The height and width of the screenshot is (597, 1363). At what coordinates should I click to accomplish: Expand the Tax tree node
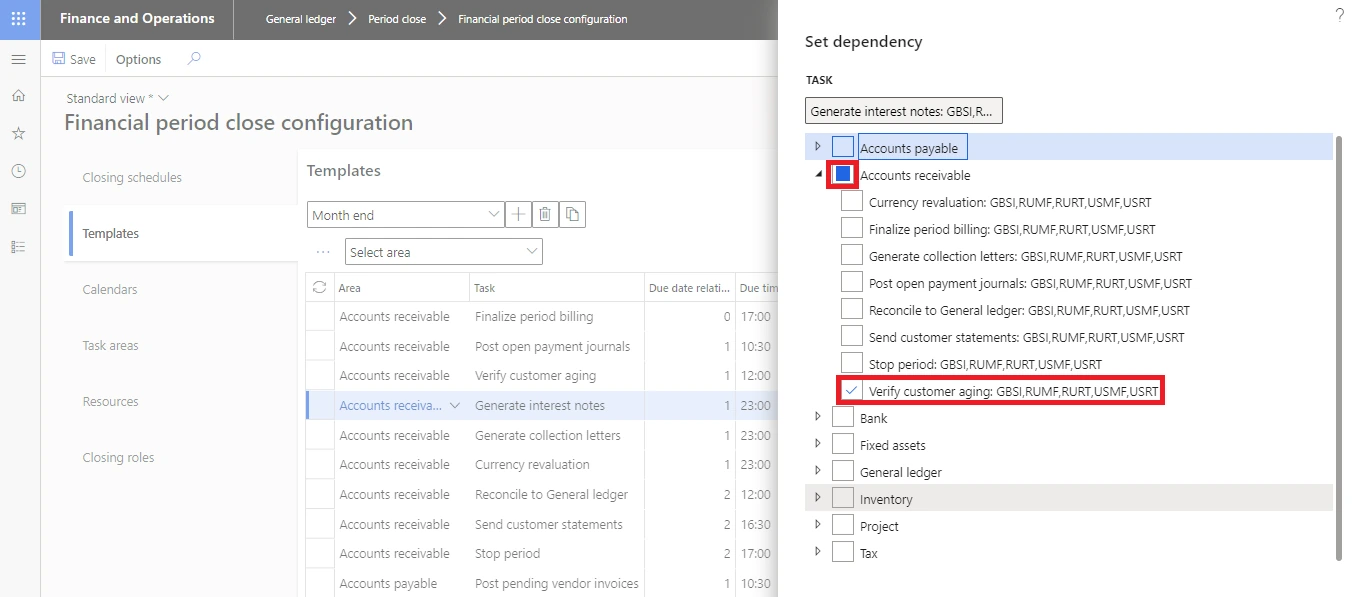point(818,552)
